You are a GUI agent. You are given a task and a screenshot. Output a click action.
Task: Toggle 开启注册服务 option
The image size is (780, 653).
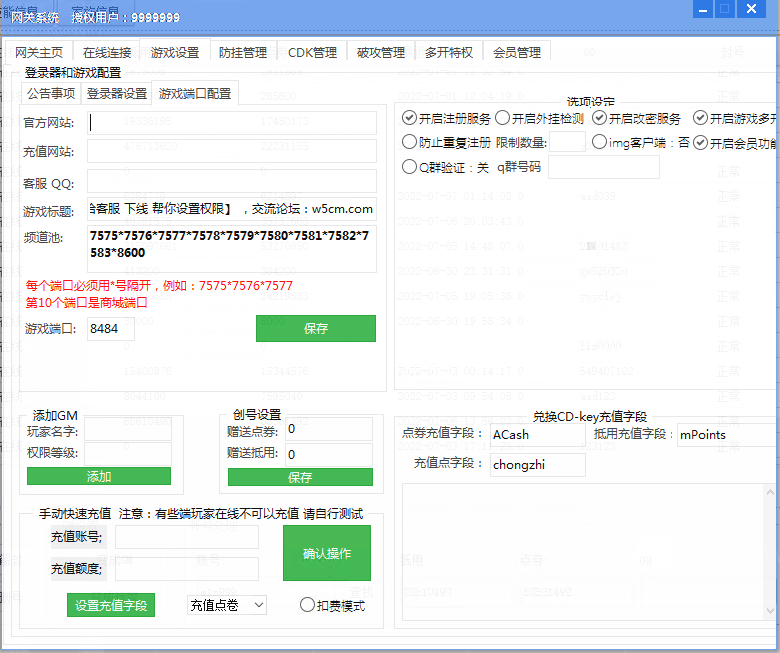click(446, 118)
